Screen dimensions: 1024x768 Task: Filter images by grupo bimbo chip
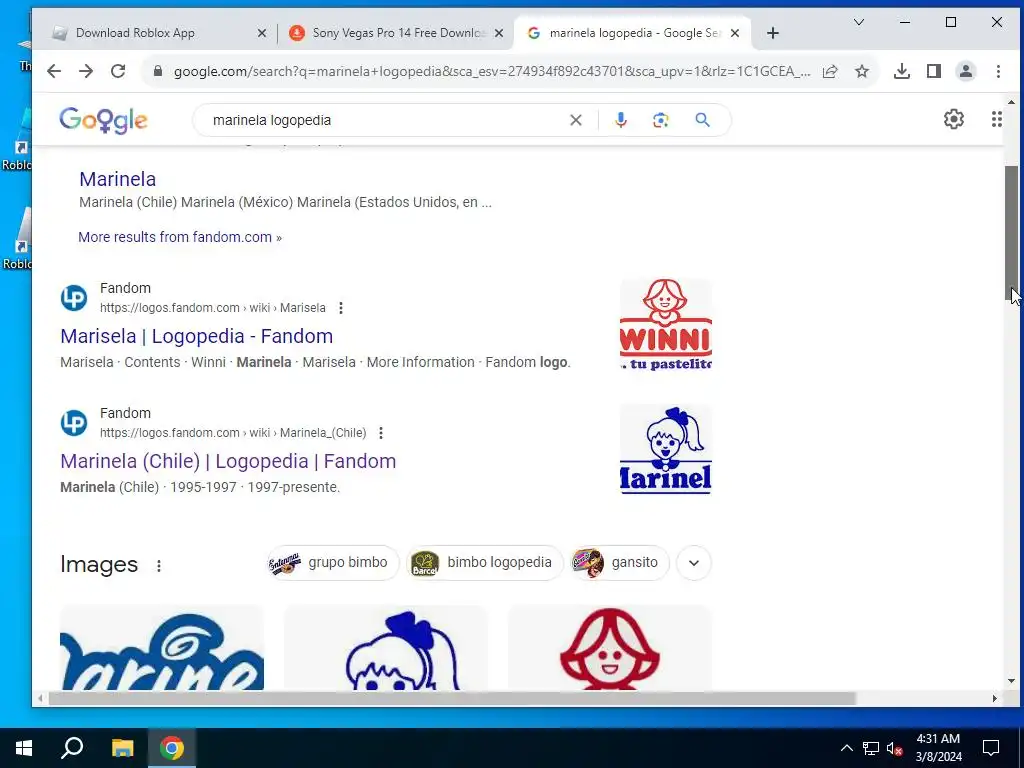[333, 563]
